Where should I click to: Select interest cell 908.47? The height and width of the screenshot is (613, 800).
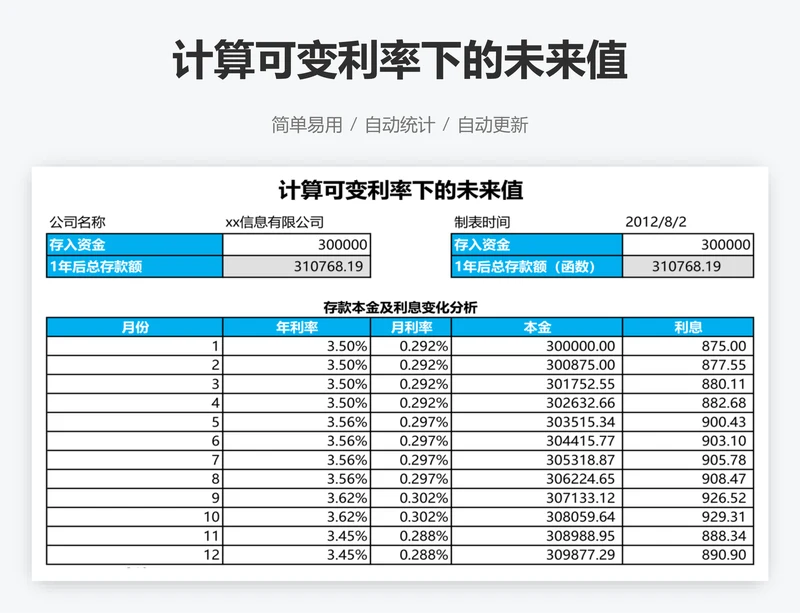688,479
